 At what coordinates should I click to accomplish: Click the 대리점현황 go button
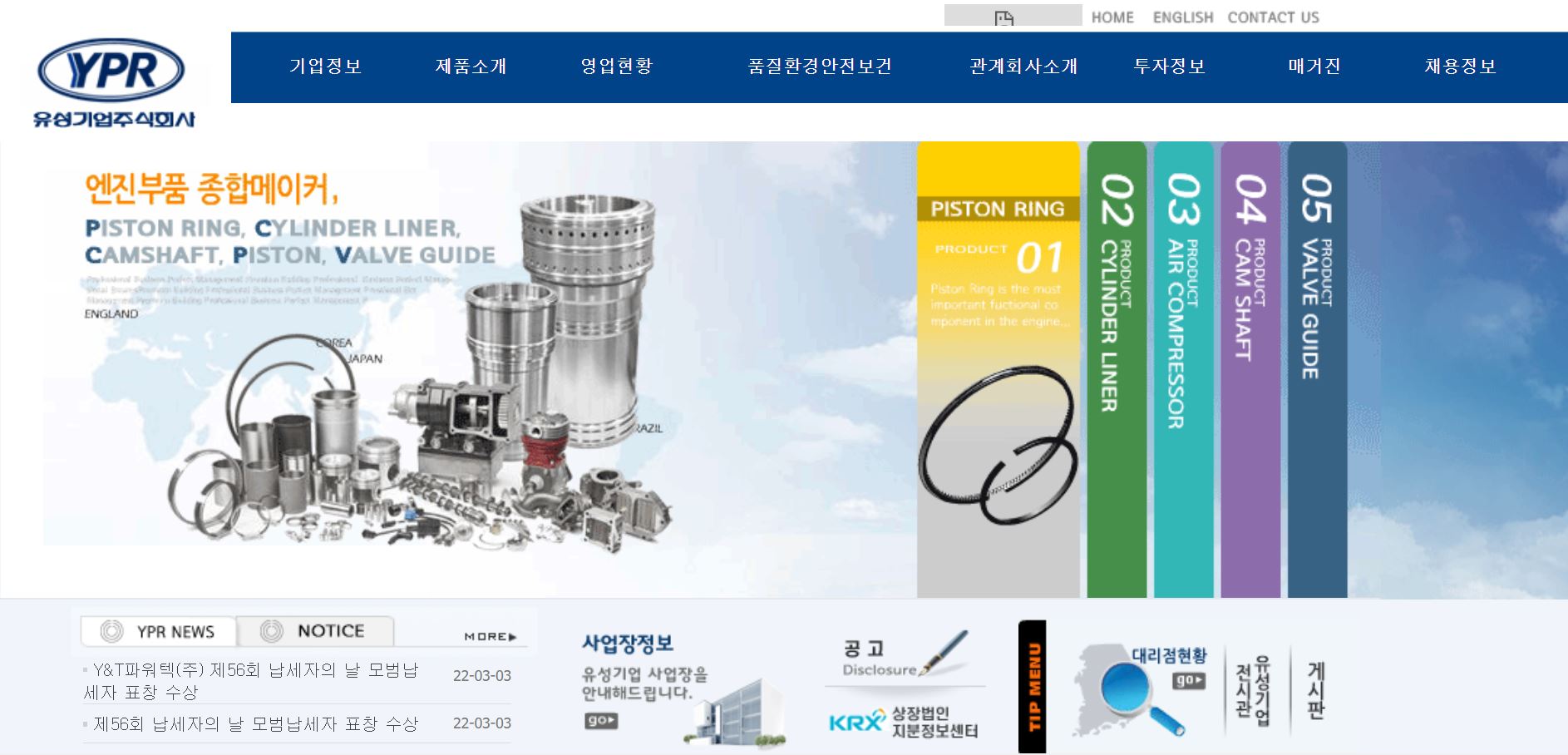click(1189, 680)
